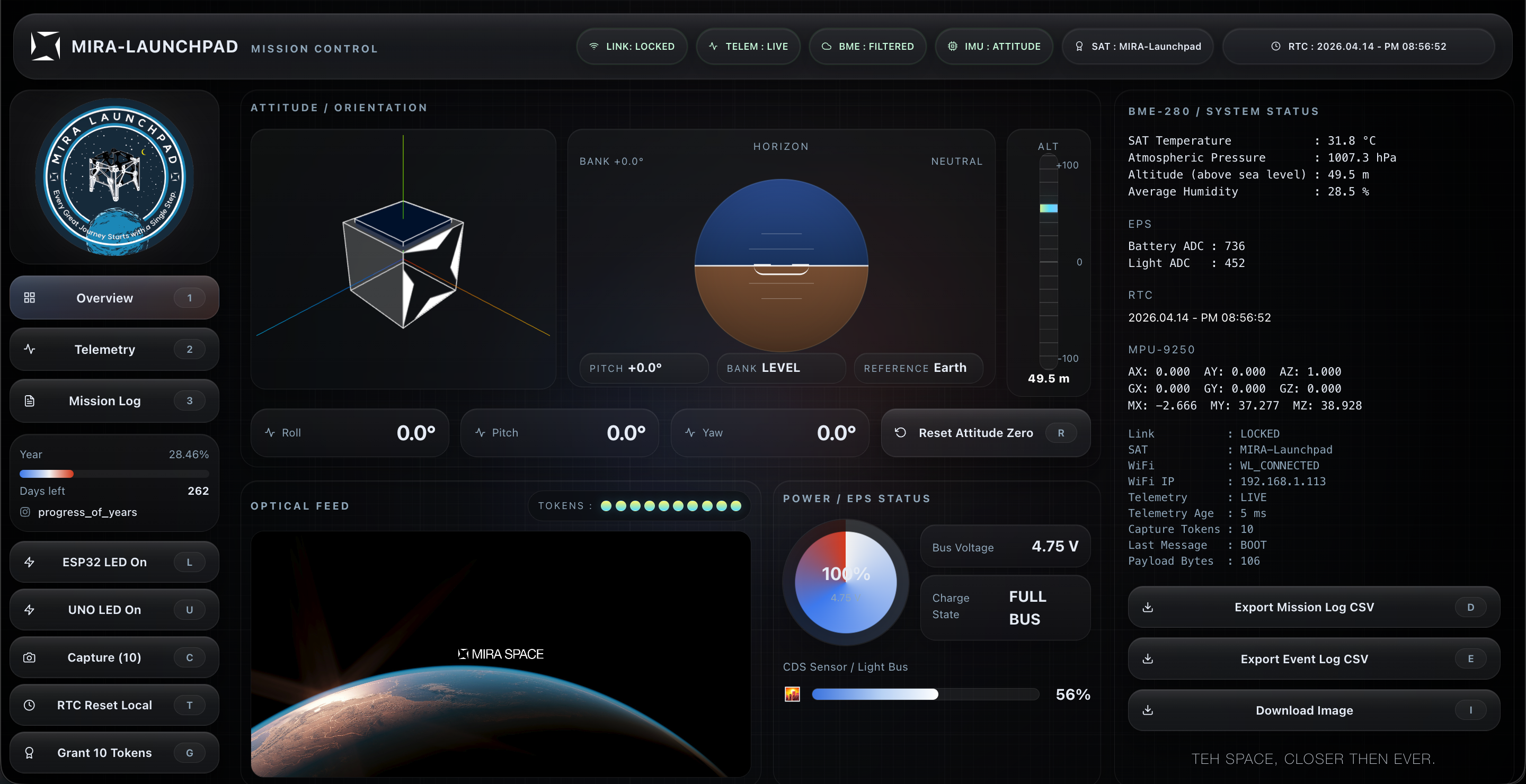Click the award icon on Grant 10 Tokens
The height and width of the screenshot is (784, 1526).
pyautogui.click(x=29, y=753)
